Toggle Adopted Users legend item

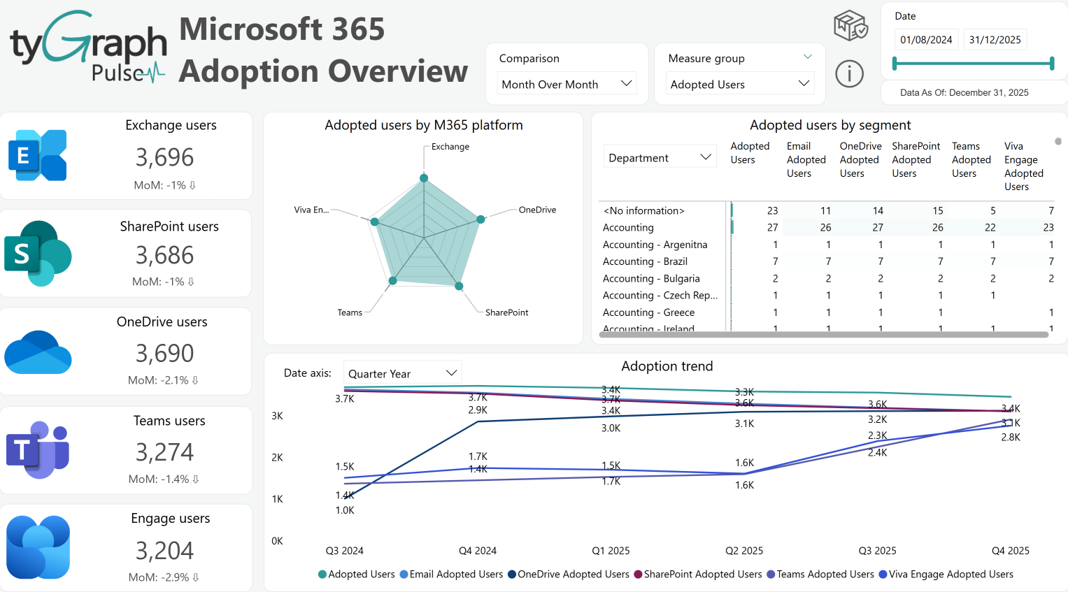click(356, 574)
